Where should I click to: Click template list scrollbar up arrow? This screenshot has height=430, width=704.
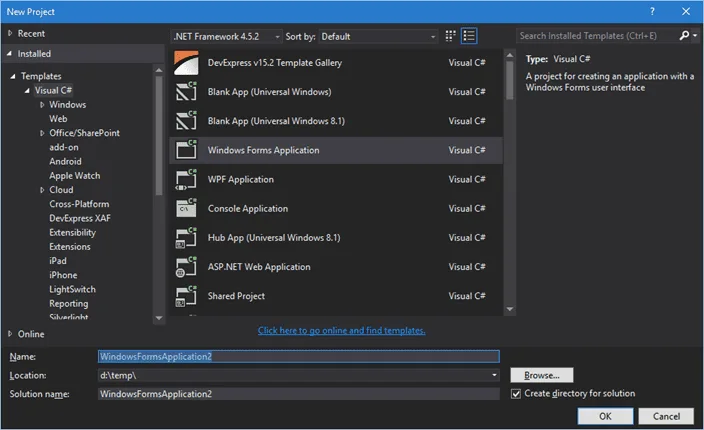pyautogui.click(x=510, y=55)
